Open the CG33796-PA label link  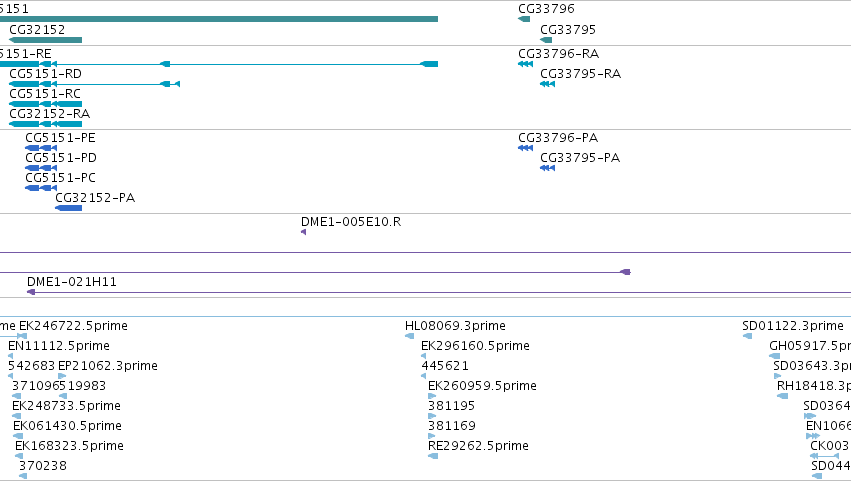[x=558, y=138]
